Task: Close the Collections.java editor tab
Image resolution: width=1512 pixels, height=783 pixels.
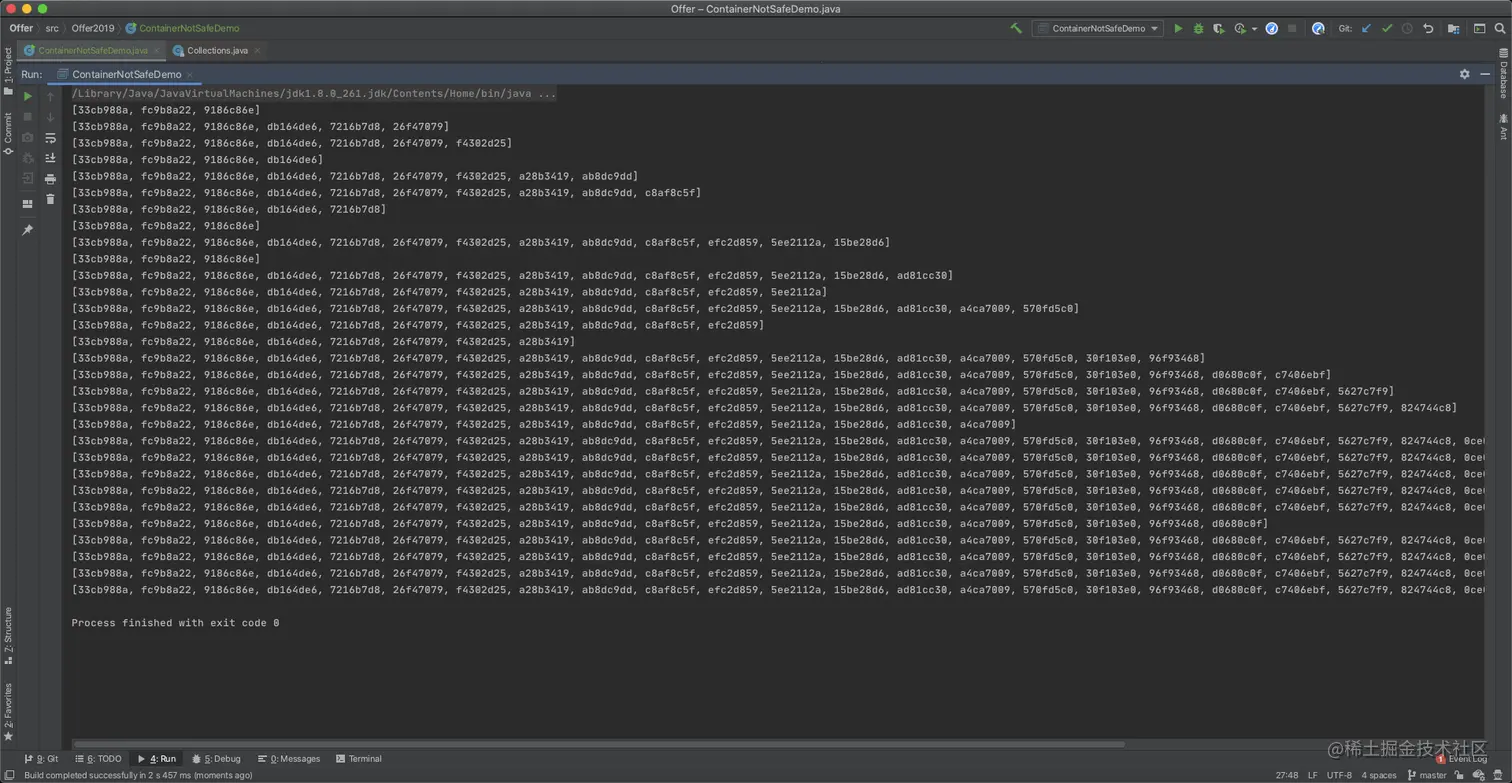Action: tap(257, 50)
